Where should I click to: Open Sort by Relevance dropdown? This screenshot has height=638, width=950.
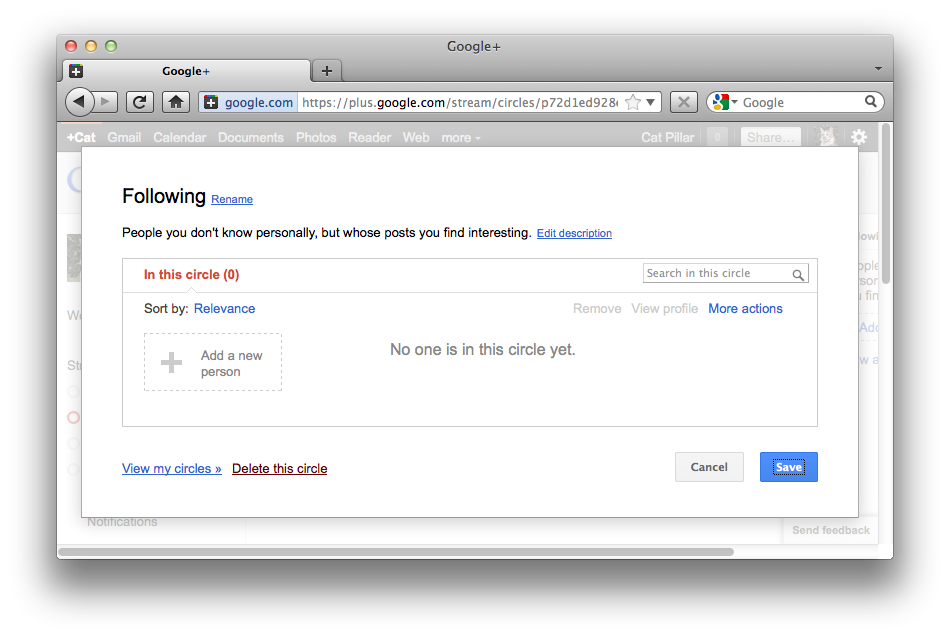(x=224, y=308)
